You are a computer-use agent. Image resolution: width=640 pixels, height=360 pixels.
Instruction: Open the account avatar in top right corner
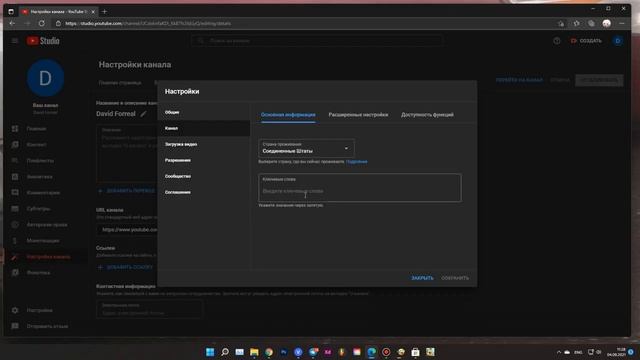[x=618, y=41]
